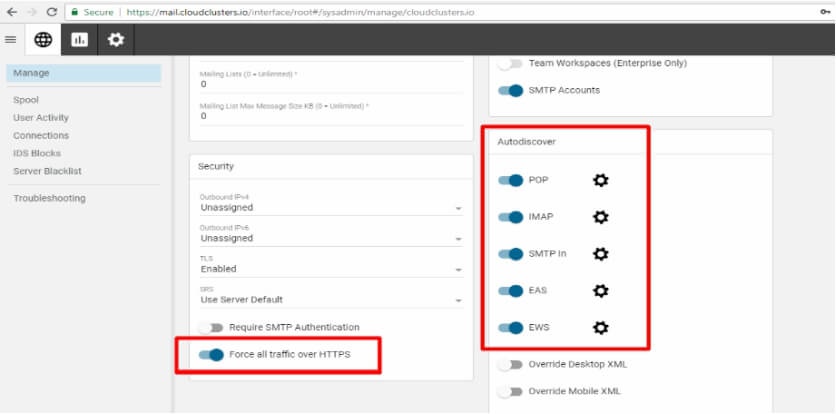The width and height of the screenshot is (836, 414).
Task: Enable Require SMTP Authentication switch
Action: [211, 328]
